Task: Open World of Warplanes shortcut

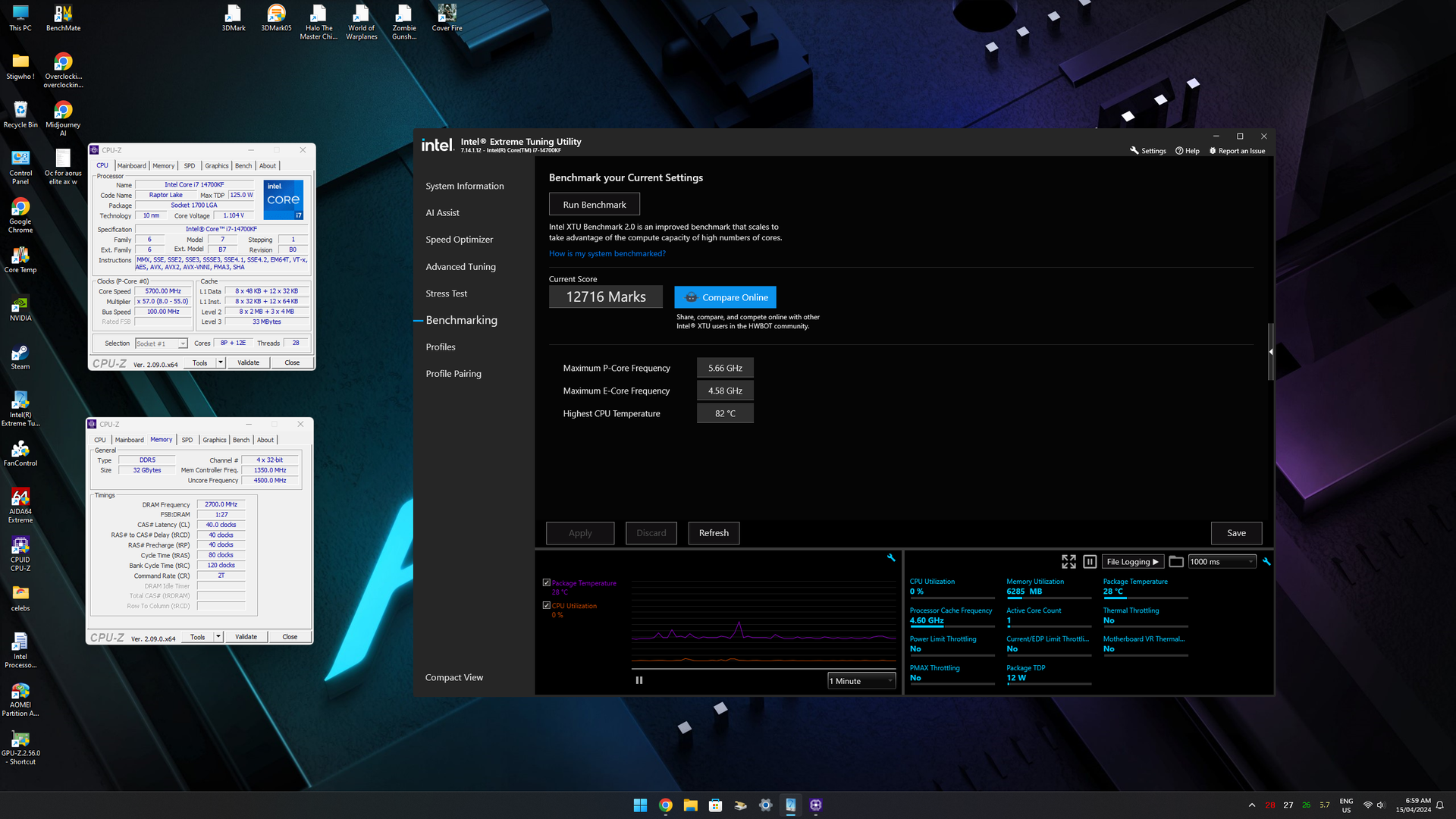Action: click(x=361, y=23)
